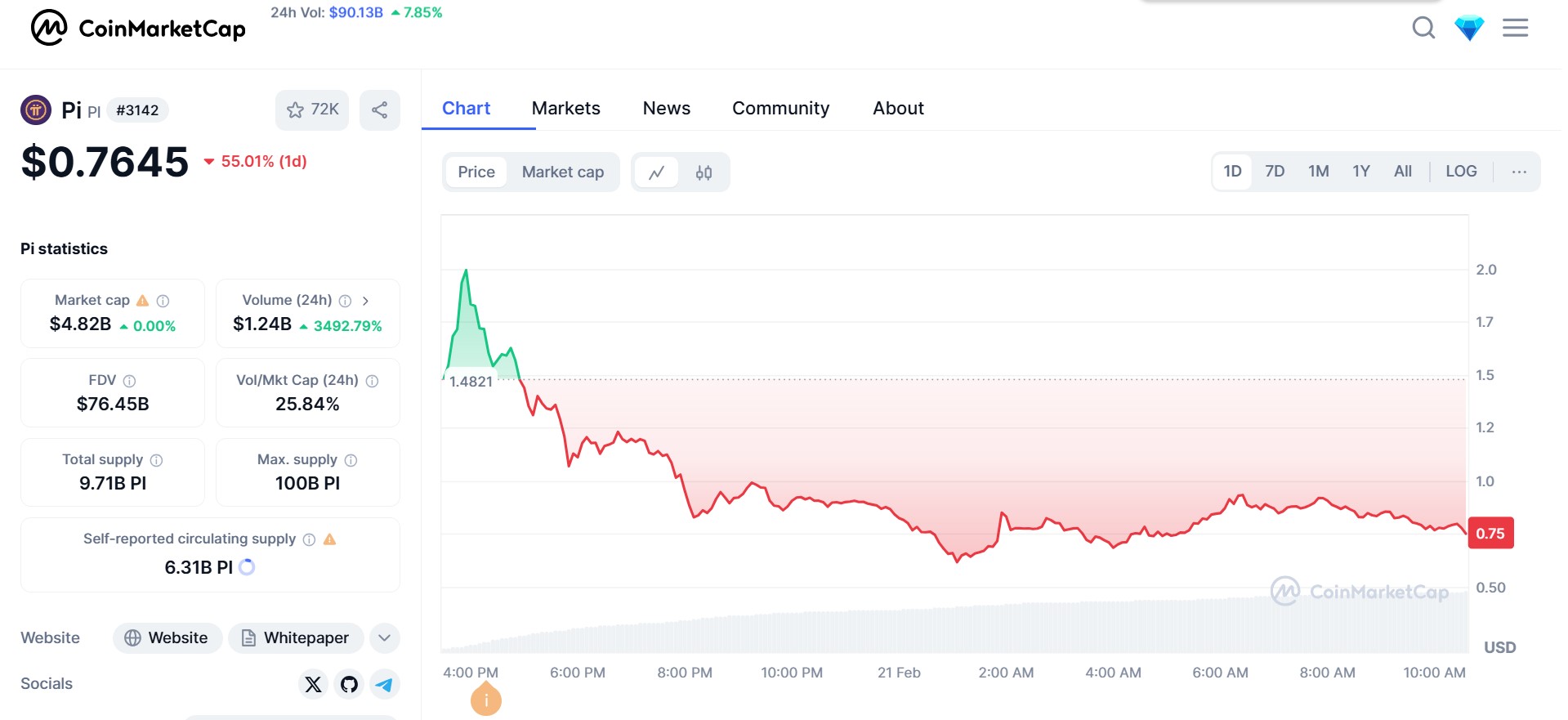Screen dimensions: 1568x720
Task: Click the search magnifier icon
Action: [x=1423, y=28]
